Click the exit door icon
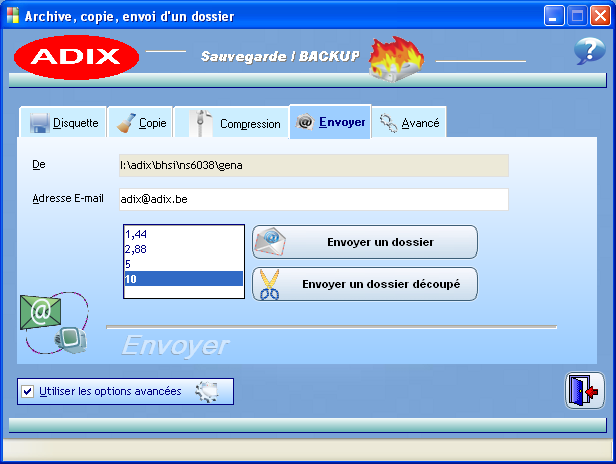Viewport: 616px width, 464px height. click(x=585, y=391)
